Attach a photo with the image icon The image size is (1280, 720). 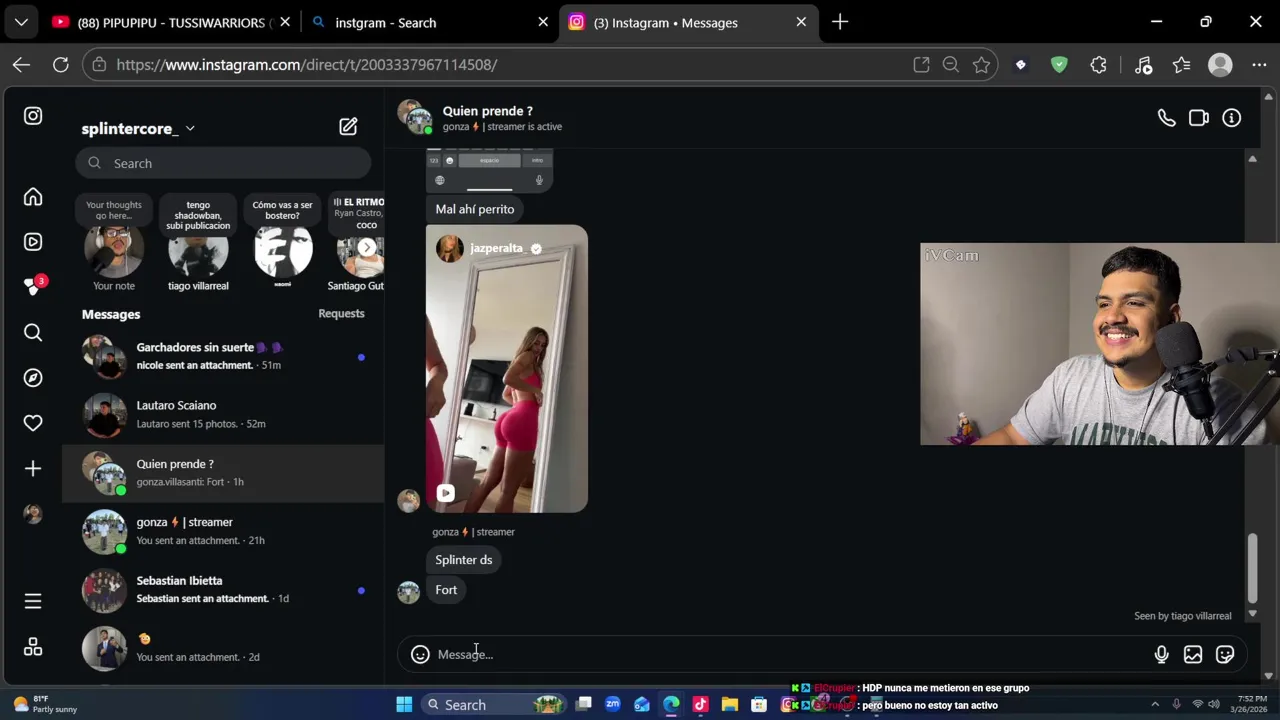[x=1193, y=655]
